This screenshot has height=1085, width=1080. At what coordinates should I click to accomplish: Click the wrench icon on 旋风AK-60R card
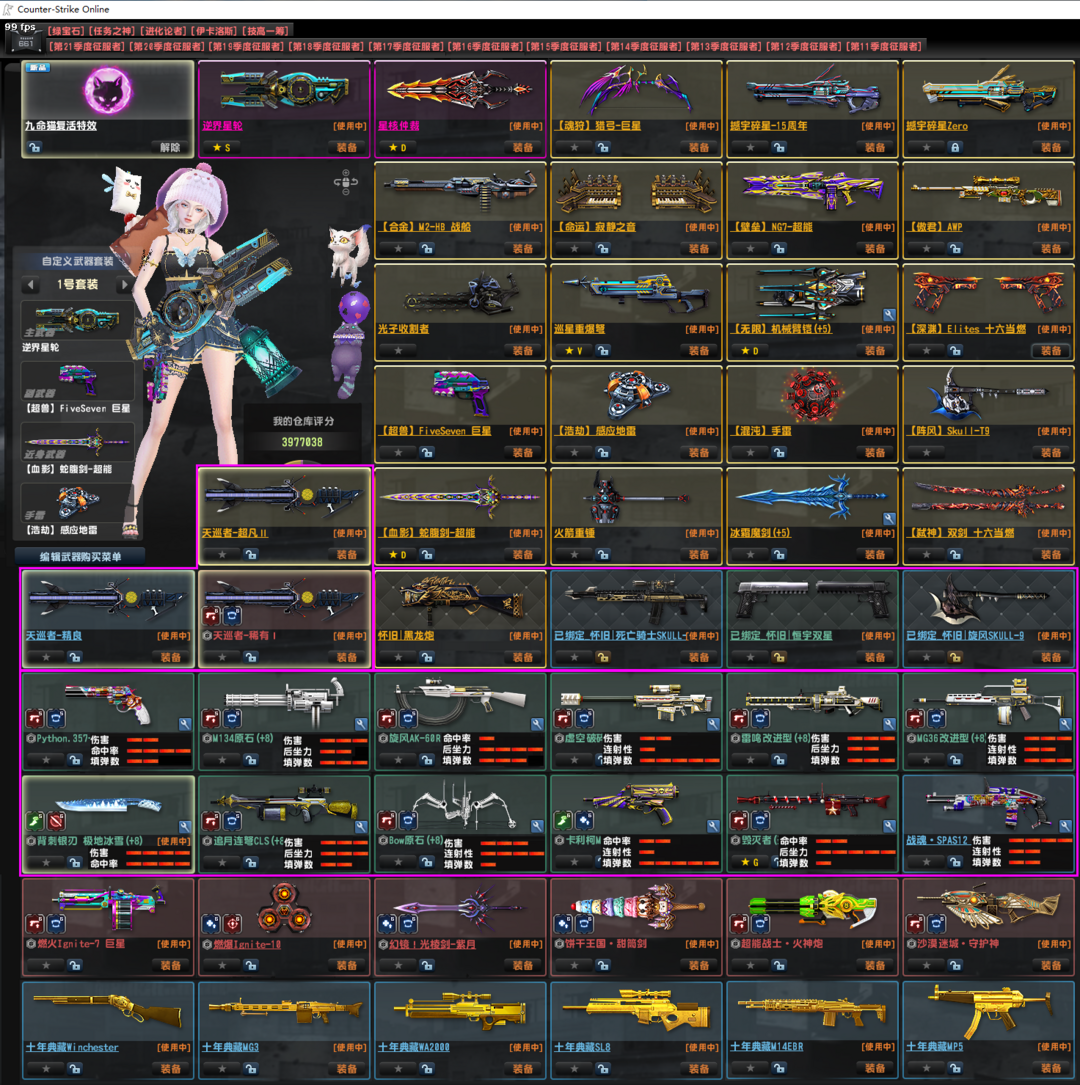(537, 724)
